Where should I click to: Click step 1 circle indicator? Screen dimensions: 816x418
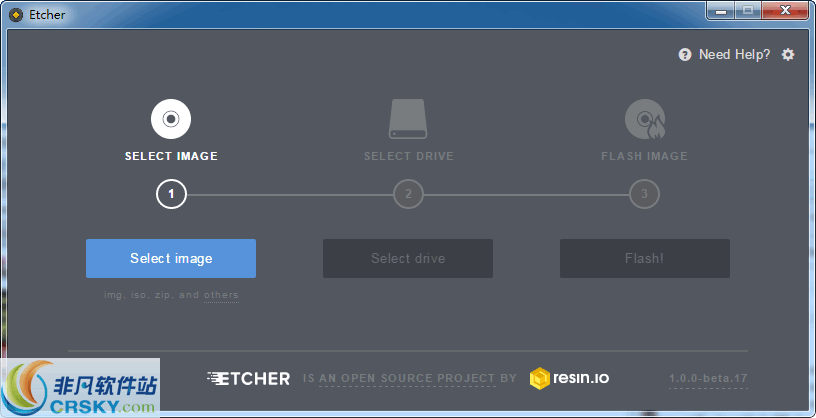pyautogui.click(x=171, y=194)
